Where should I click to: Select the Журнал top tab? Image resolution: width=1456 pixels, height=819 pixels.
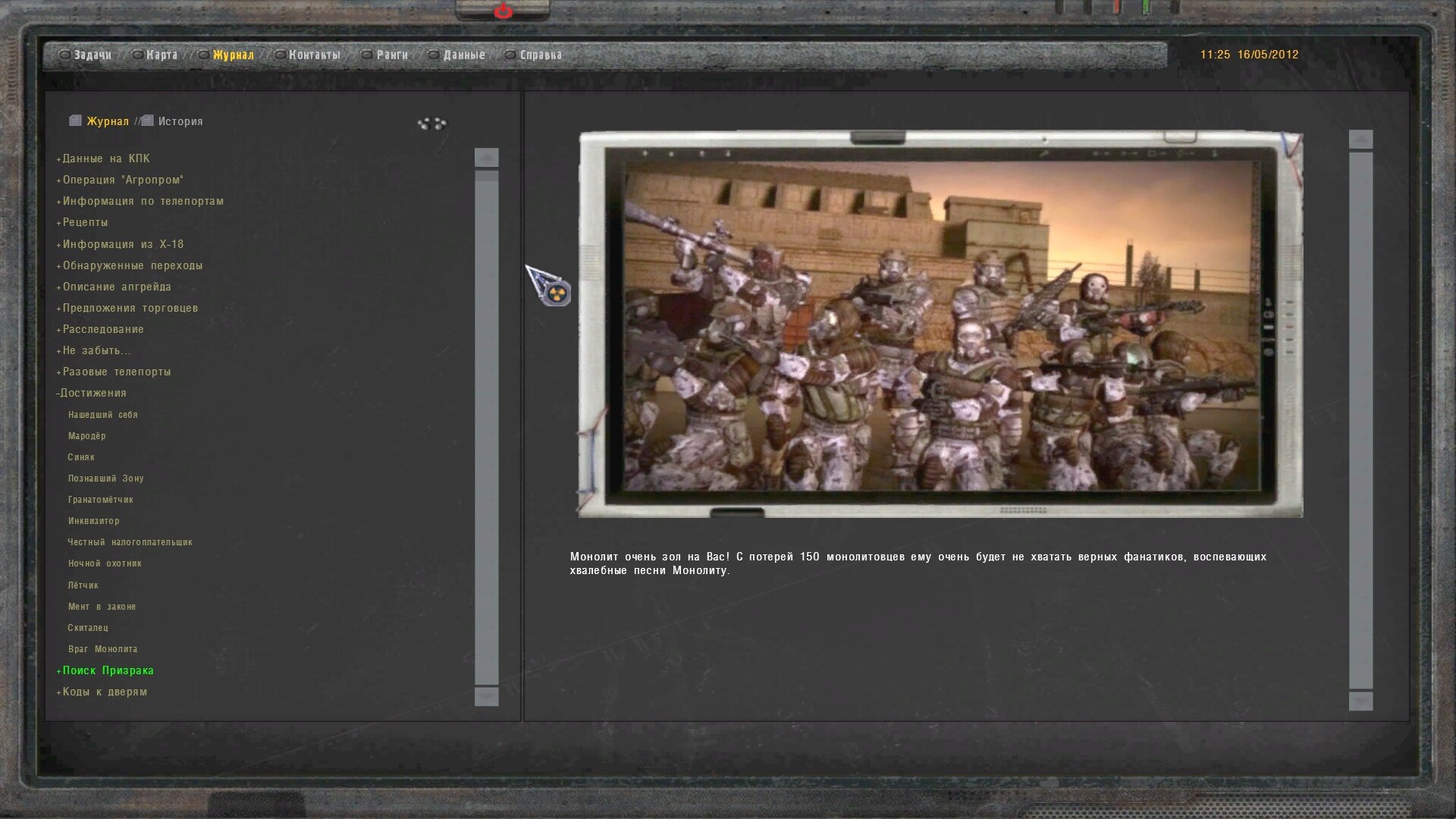[x=233, y=55]
